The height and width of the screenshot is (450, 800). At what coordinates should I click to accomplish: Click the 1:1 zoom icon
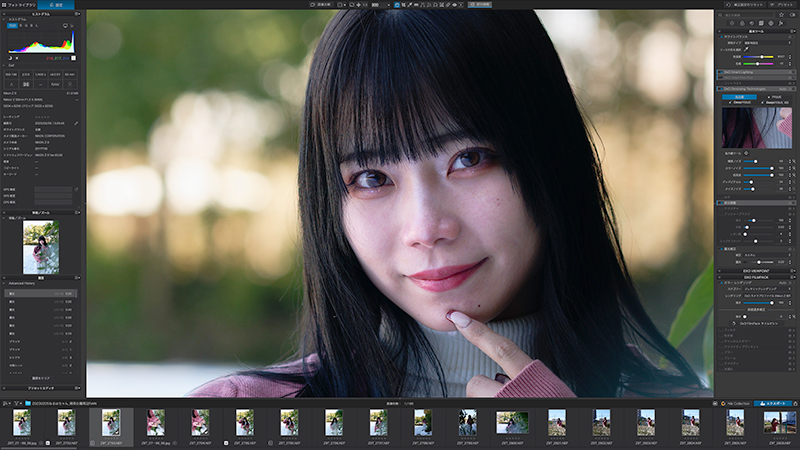(365, 5)
